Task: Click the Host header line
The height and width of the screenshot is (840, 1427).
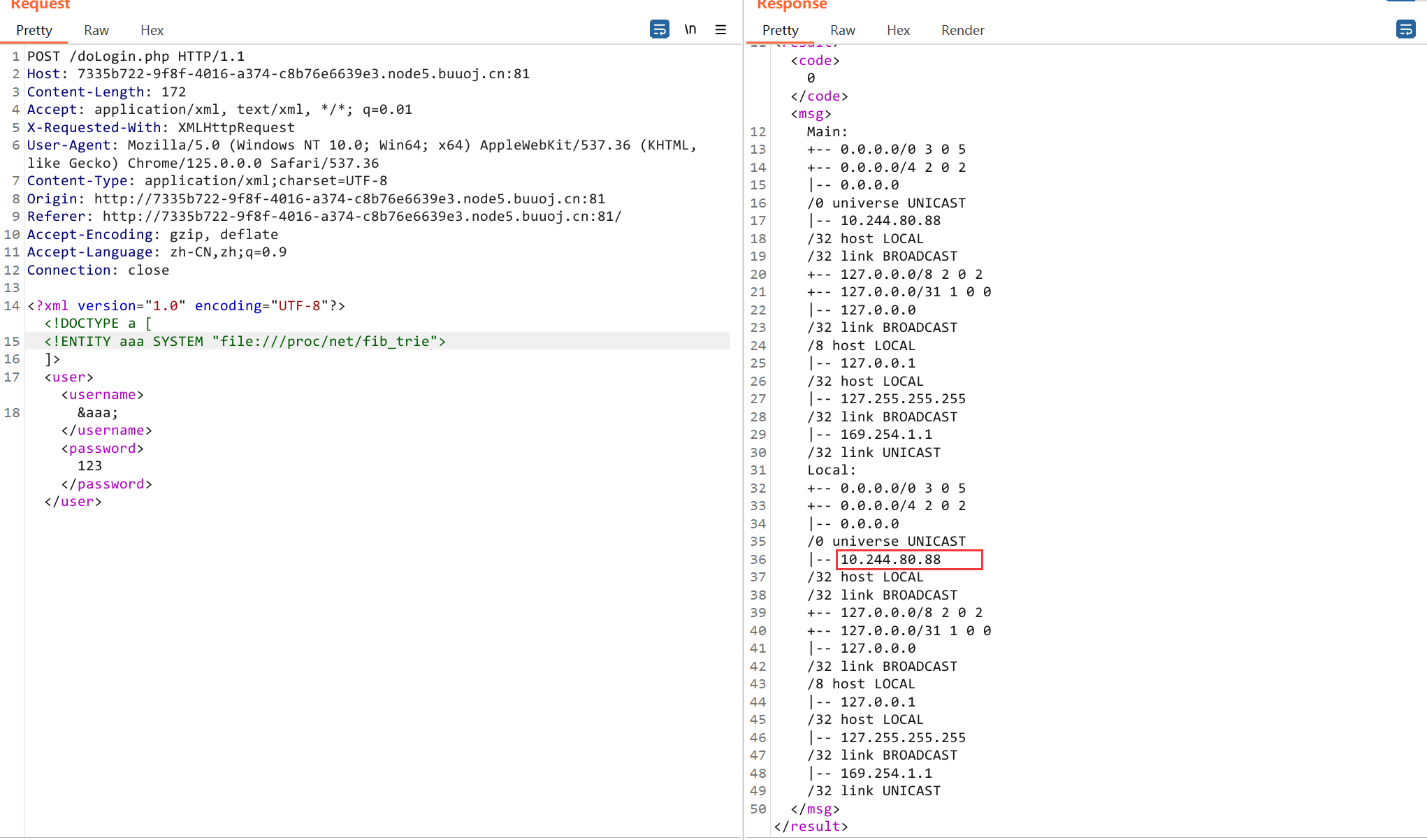Action: click(278, 74)
